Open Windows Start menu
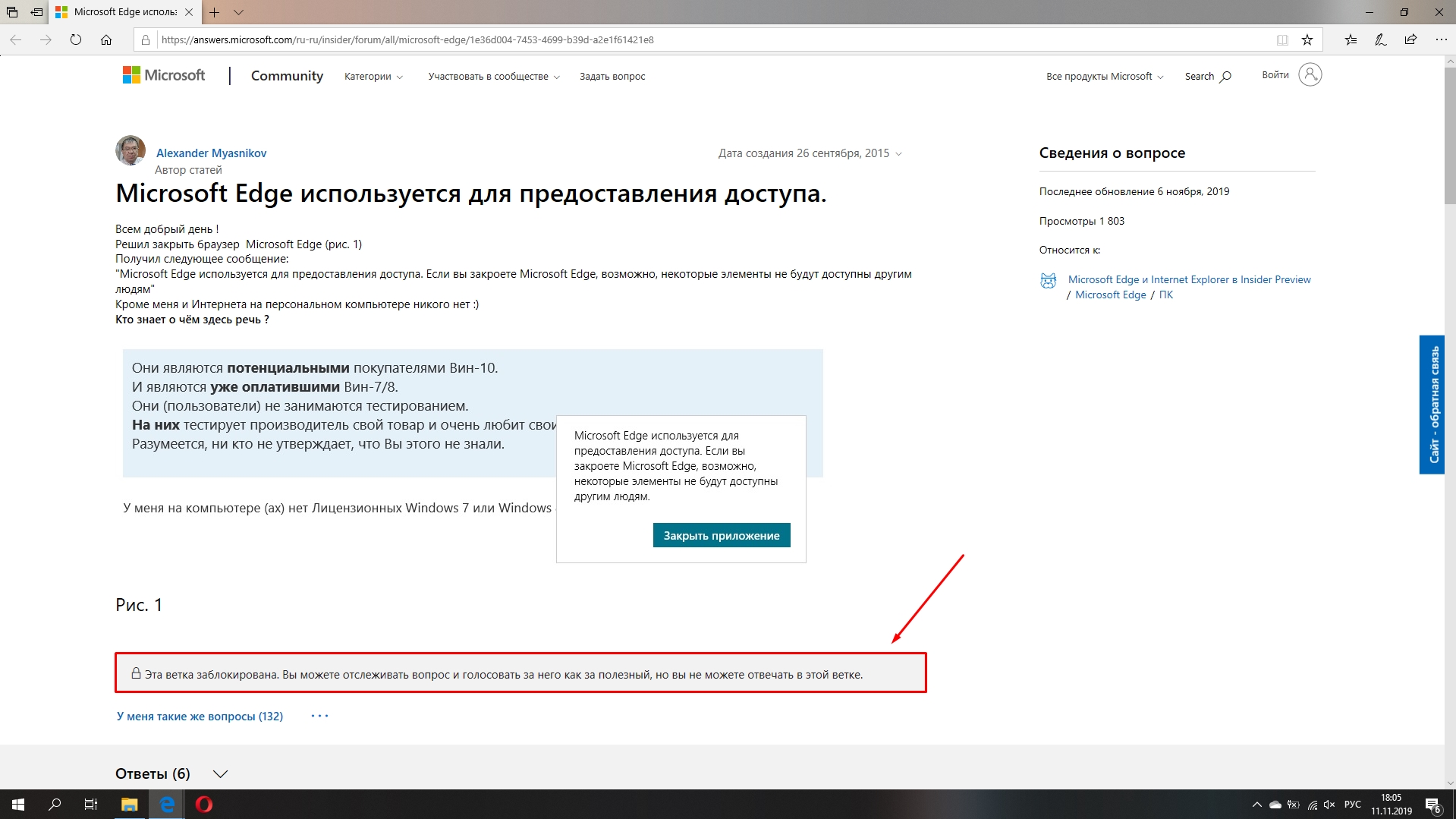1456x819 pixels. pos(18,805)
